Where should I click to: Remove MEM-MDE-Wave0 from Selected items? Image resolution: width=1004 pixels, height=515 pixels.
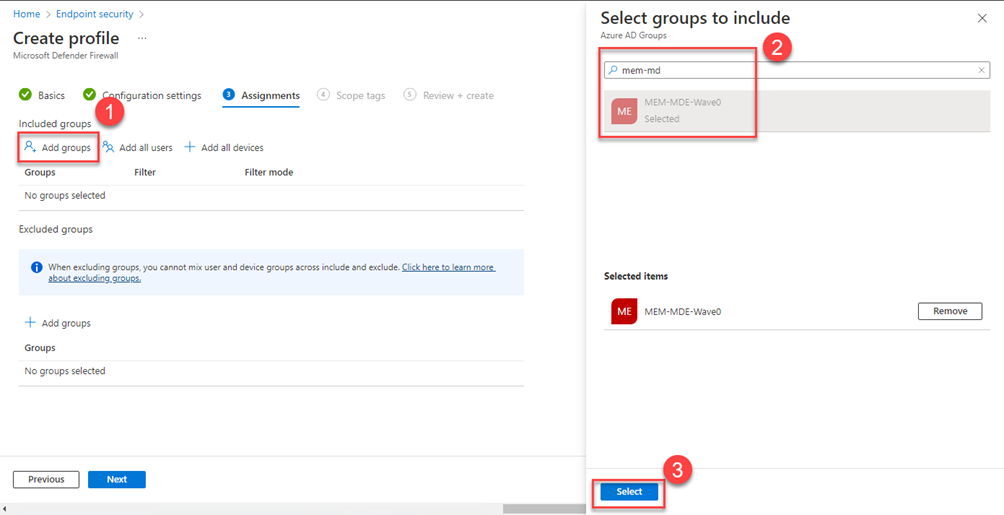950,311
